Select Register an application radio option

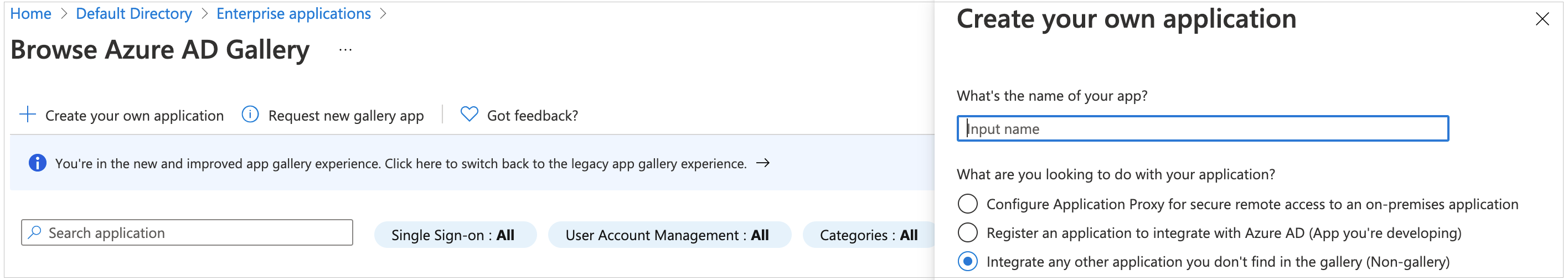click(967, 232)
